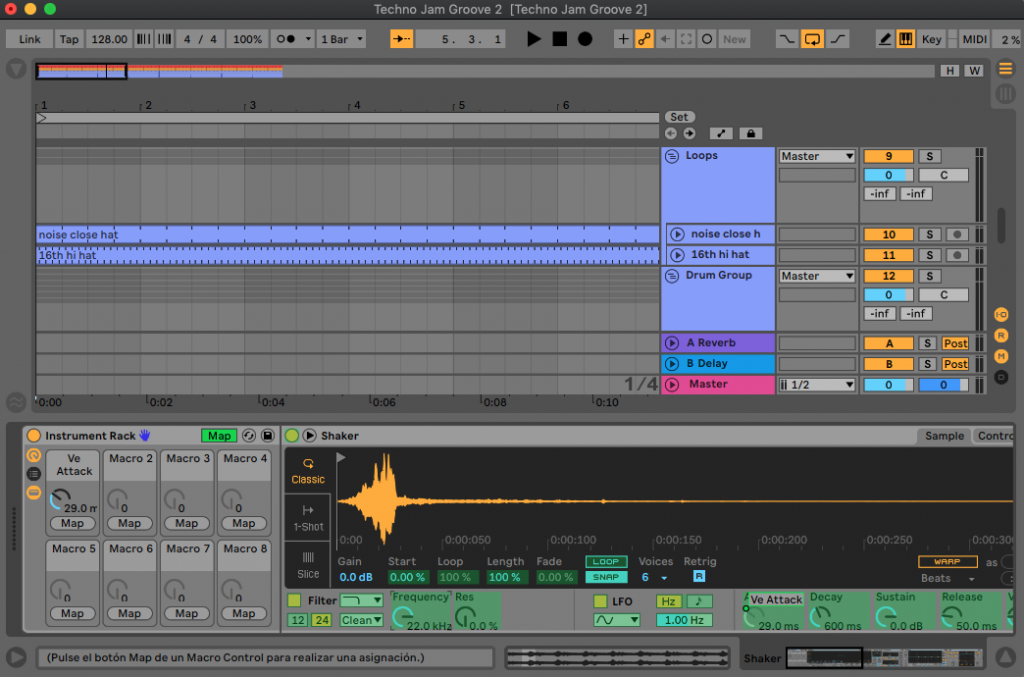Click the Map button under Macro 2
This screenshot has width=1024, height=677.
(x=129, y=524)
